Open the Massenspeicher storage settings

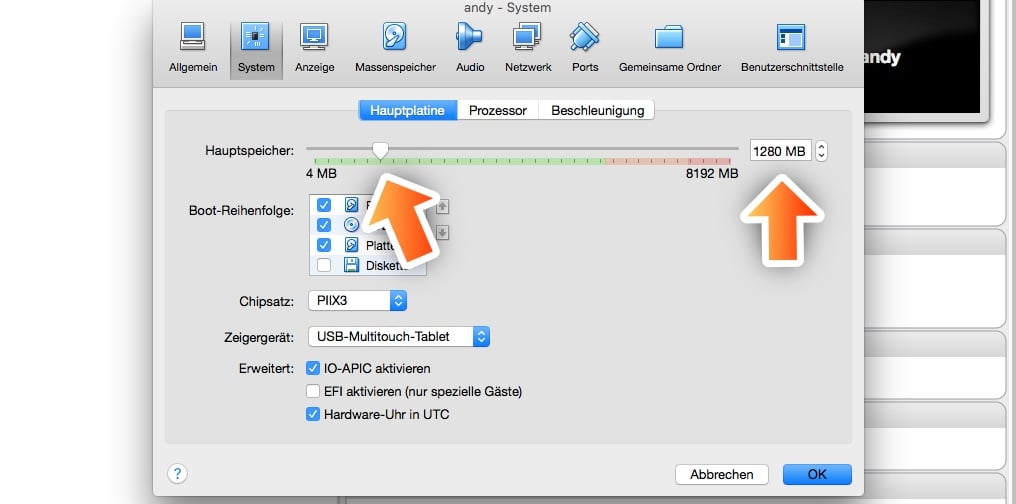click(395, 49)
